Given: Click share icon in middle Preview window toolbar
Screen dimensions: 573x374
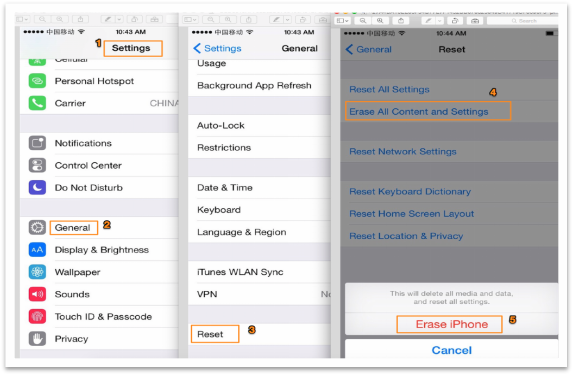Looking at the screenshot, I should [249, 19].
